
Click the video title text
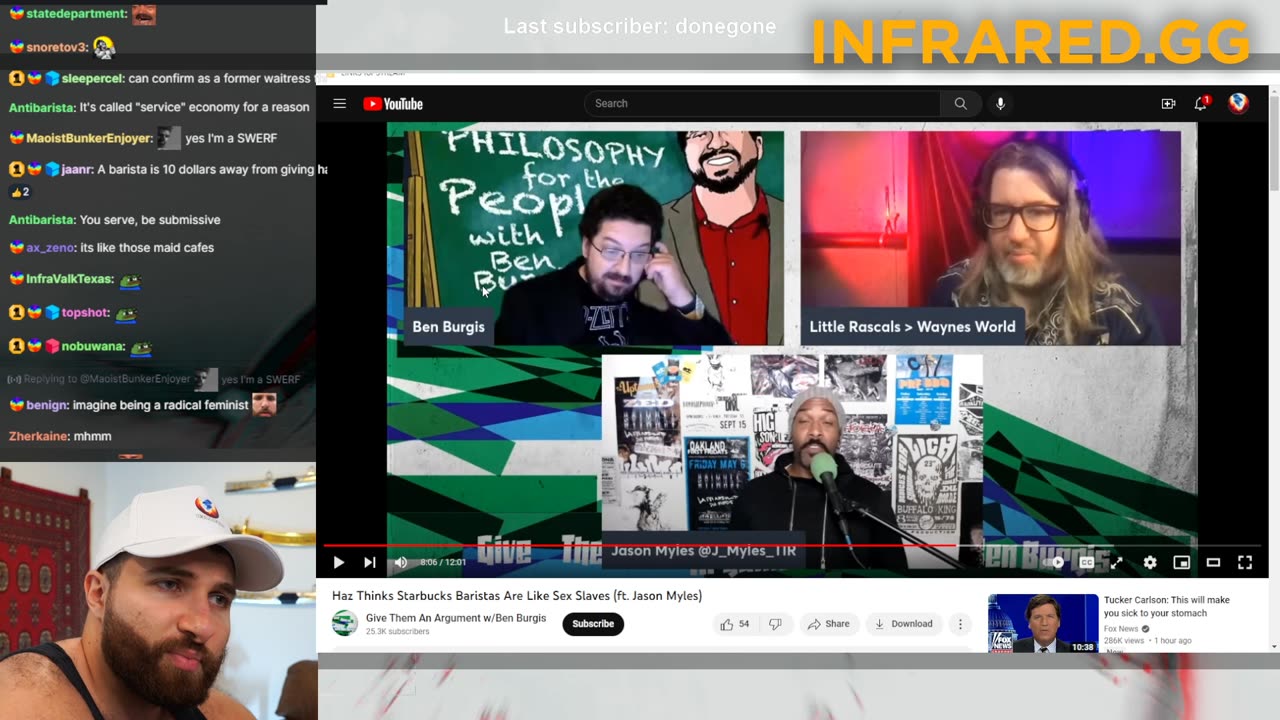coord(517,596)
